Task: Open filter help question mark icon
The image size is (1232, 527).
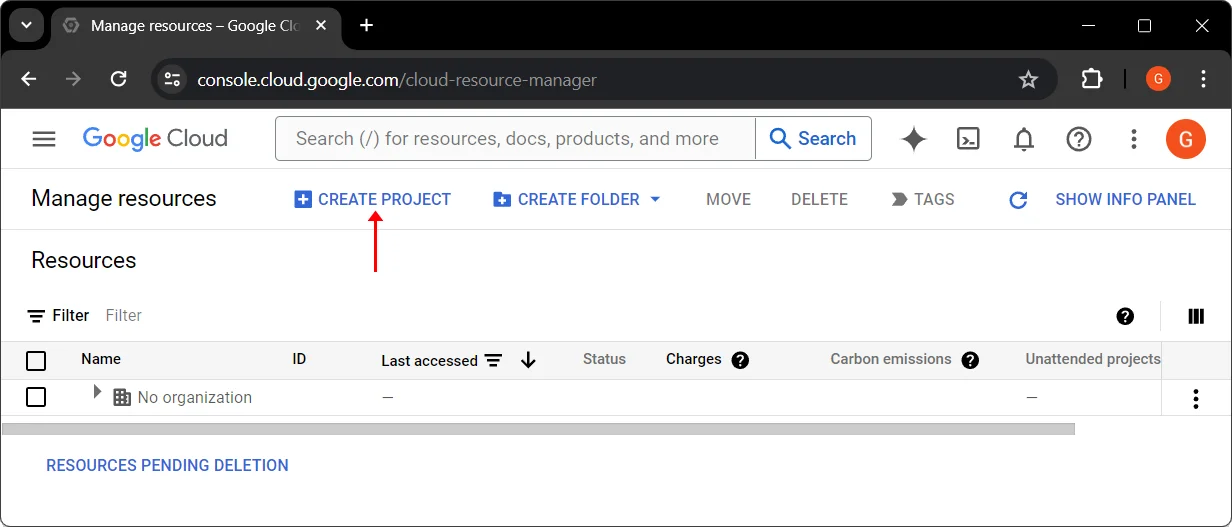Action: click(x=1125, y=316)
